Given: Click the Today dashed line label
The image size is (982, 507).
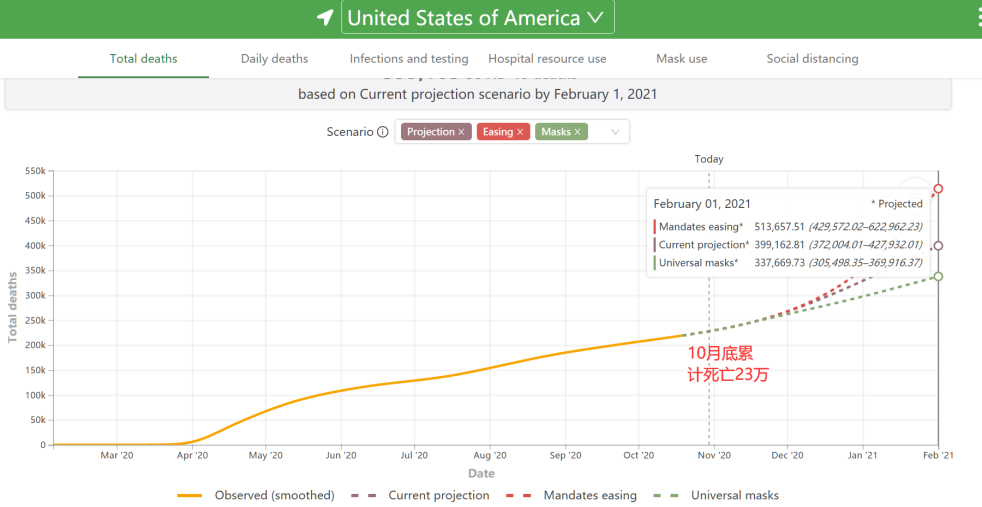Looking at the screenshot, I should click(x=709, y=159).
